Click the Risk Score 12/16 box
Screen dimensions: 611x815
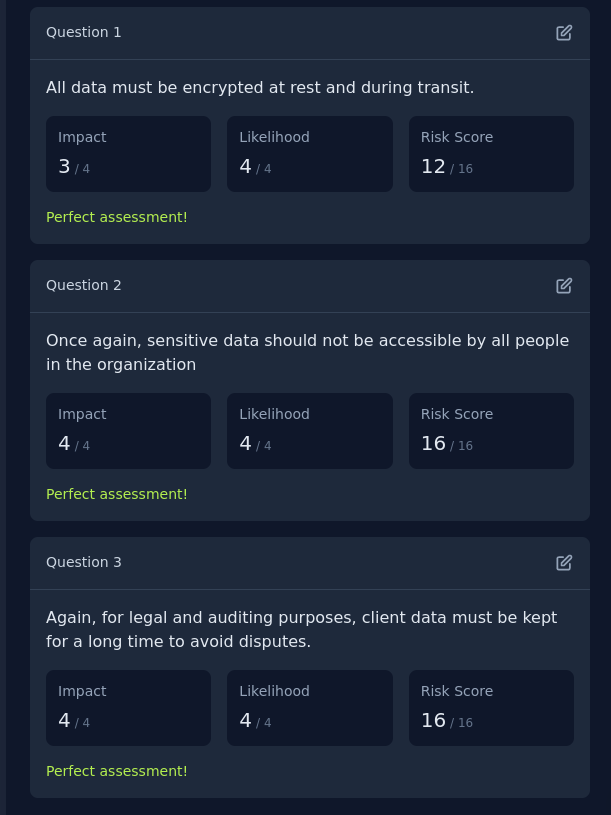491,154
